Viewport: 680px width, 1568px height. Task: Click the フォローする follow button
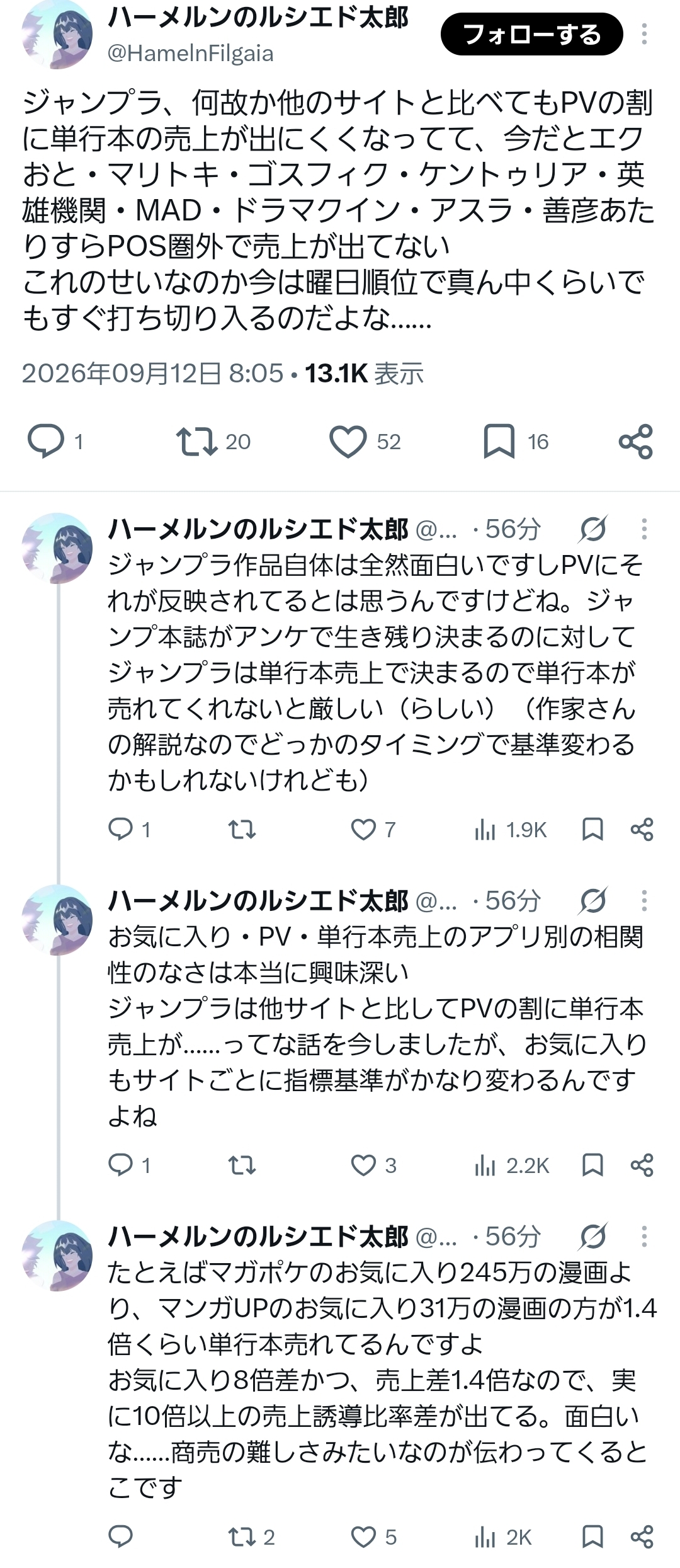531,34
